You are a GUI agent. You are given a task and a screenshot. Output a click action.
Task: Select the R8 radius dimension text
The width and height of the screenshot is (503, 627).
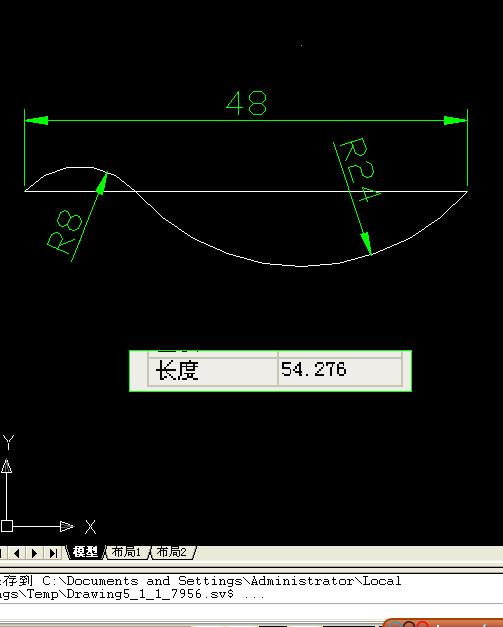pos(64,232)
